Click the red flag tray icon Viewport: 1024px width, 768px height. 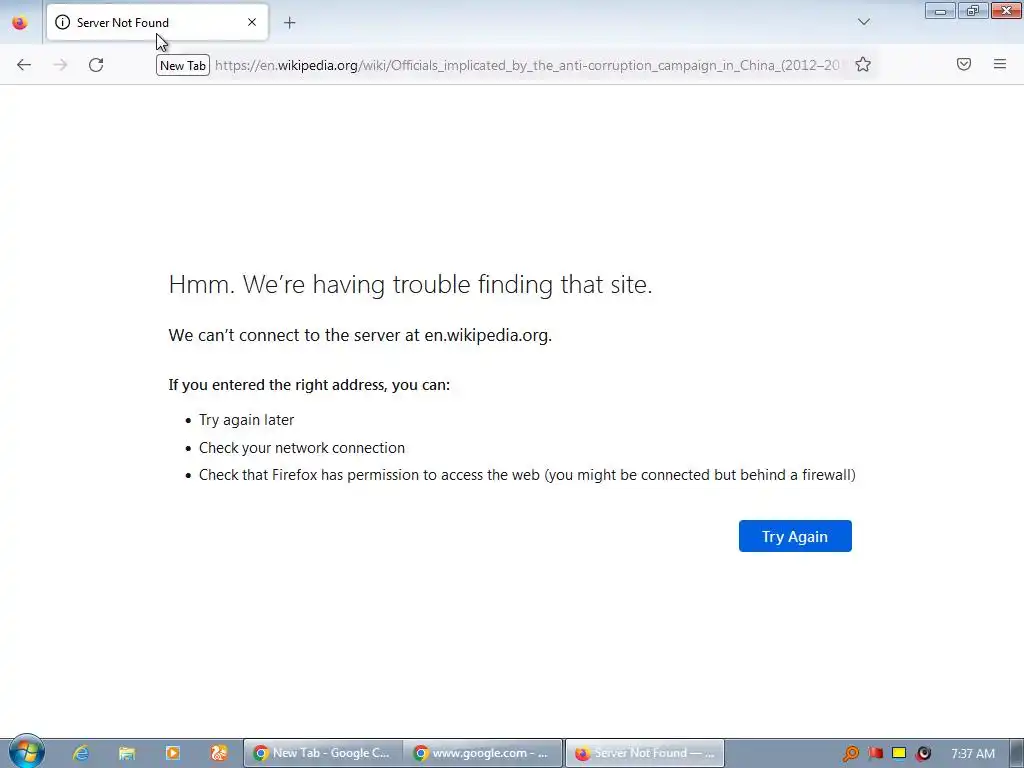pos(875,753)
